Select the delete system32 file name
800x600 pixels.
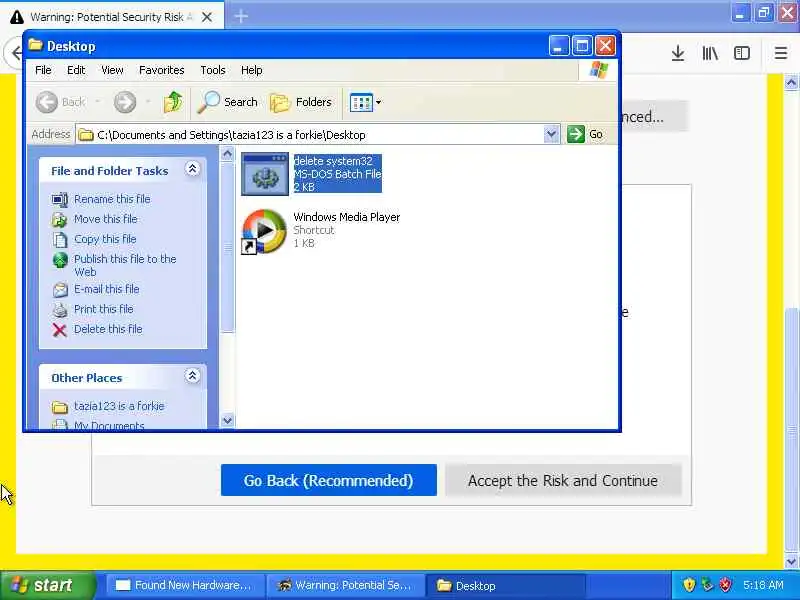[333, 161]
